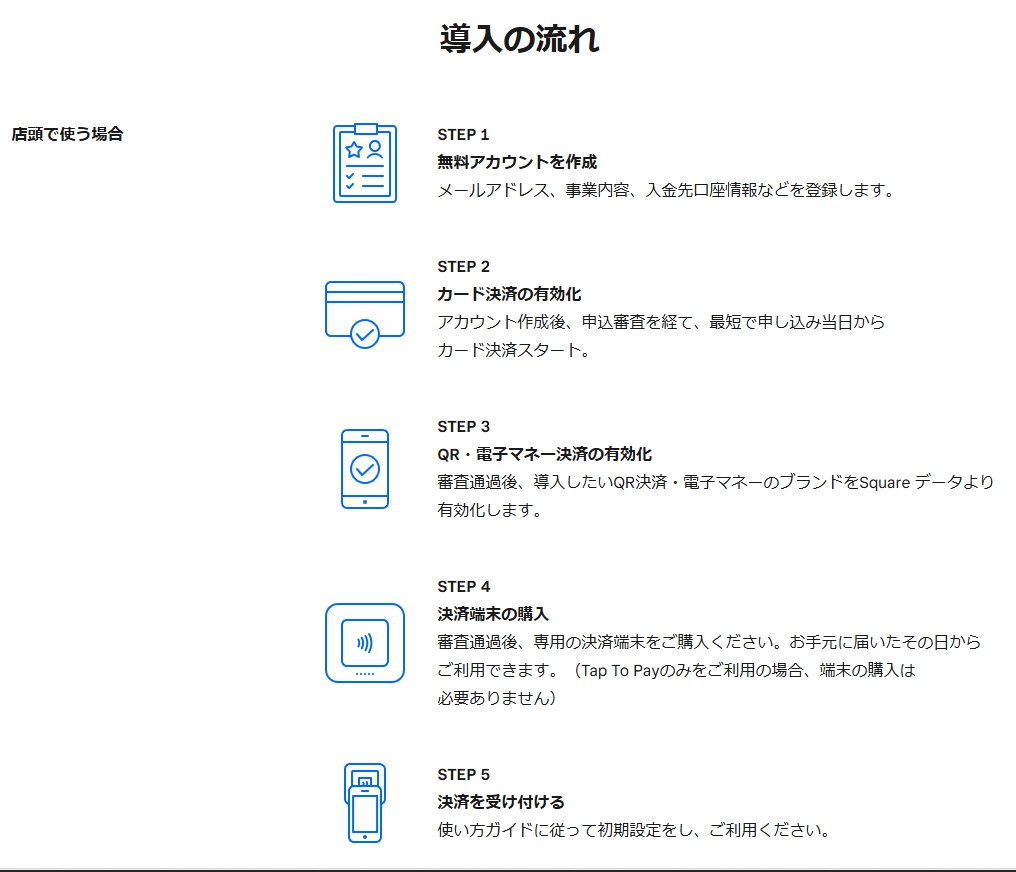The height and width of the screenshot is (872, 1016).
Task: Click the description about メールアドレス registration
Action: (x=665, y=190)
